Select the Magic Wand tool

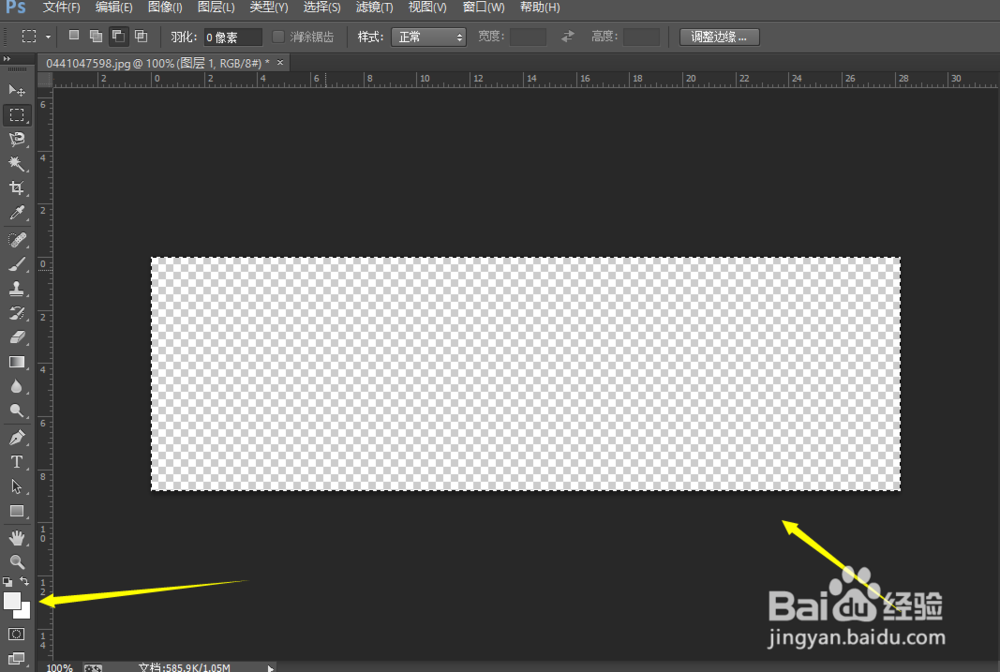(x=17, y=164)
